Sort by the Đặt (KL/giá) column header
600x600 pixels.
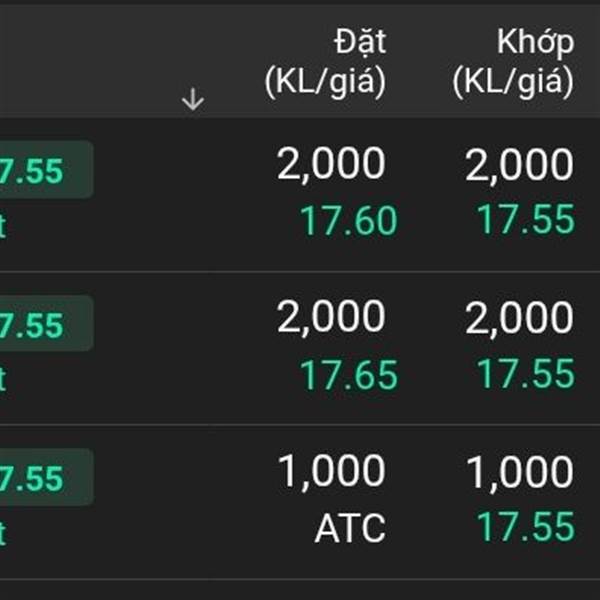[x=325, y=62]
